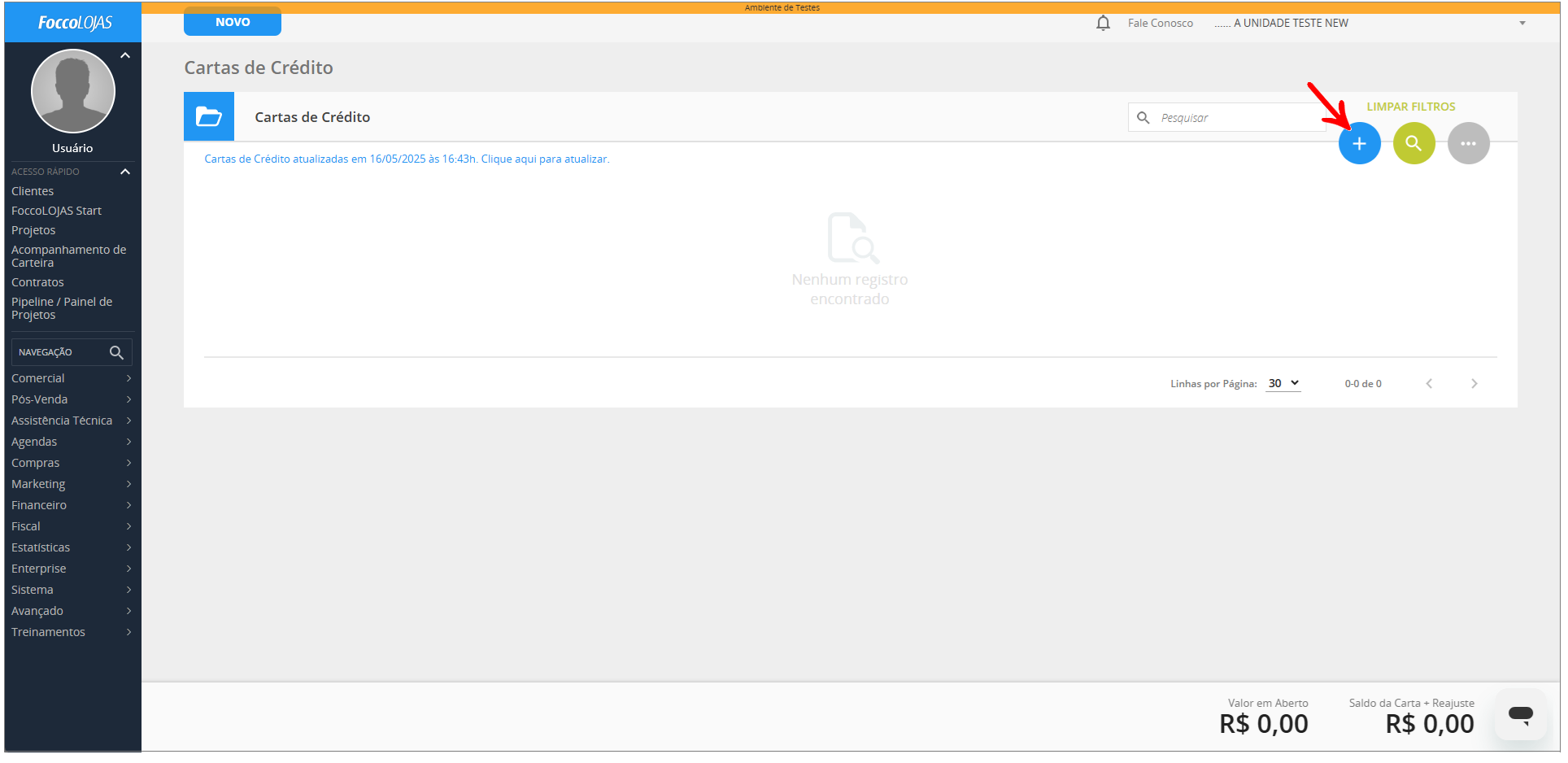Open Contratos quick access link
The height and width of the screenshot is (763, 1568).
[37, 282]
